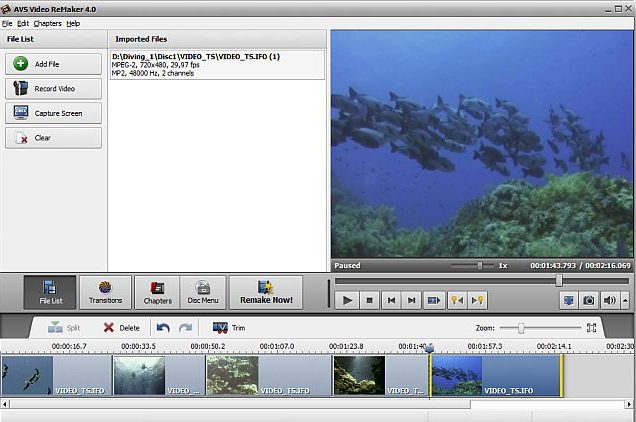The height and width of the screenshot is (422, 636).
Task: Click the timeline playhead marker
Action: [430, 348]
